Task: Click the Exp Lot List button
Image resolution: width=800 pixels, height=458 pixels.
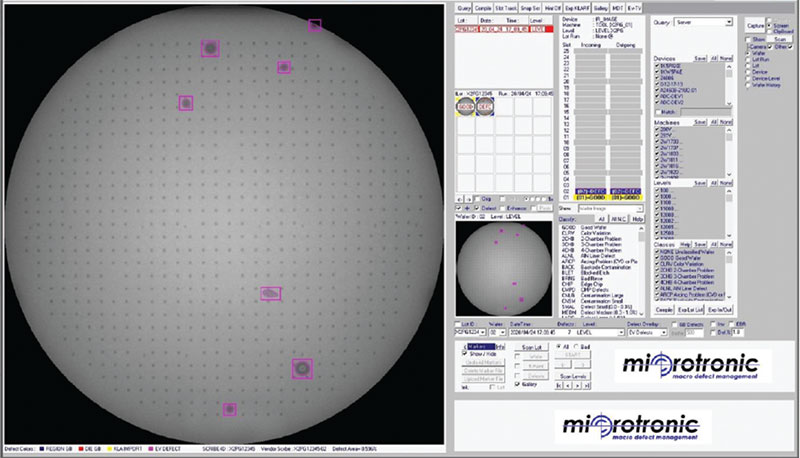Action: click(x=690, y=310)
